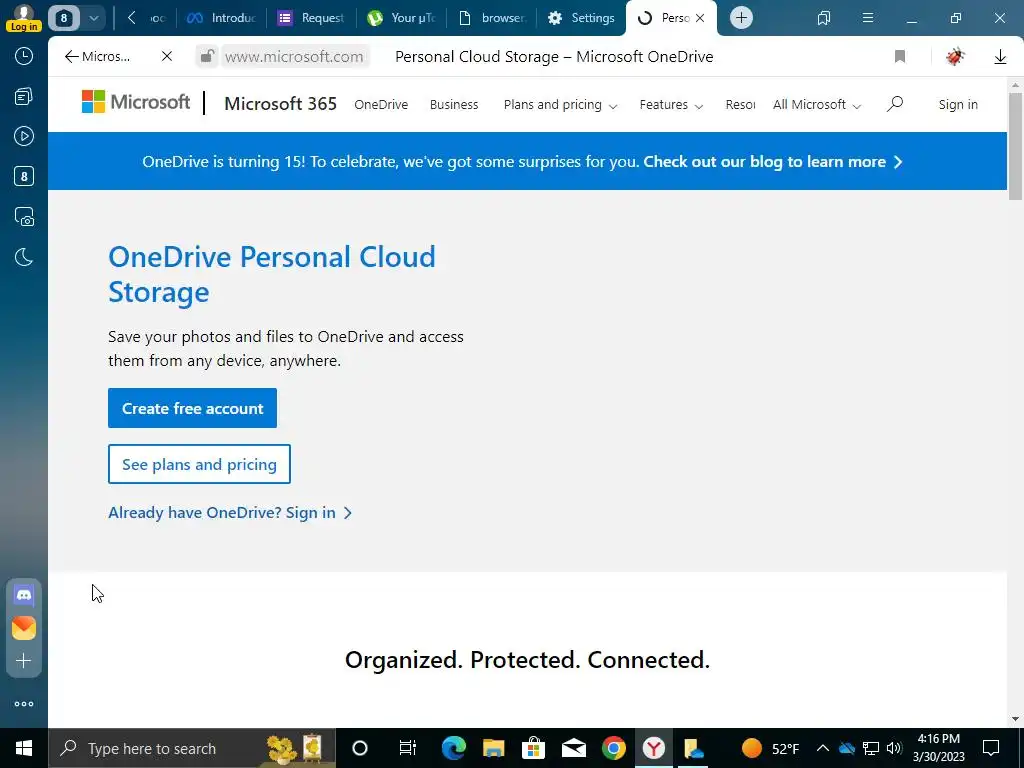
Task: Expand the All Microsoft menu
Action: point(816,104)
